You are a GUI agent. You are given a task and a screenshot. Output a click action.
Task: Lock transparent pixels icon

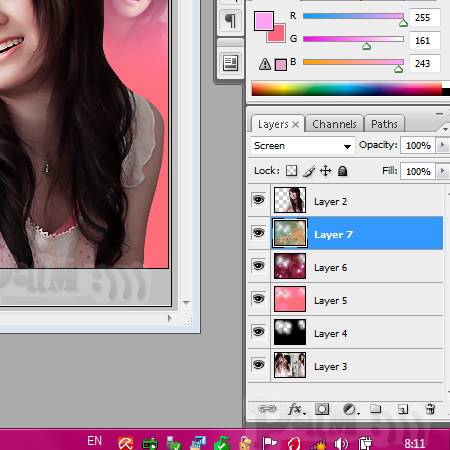291,171
